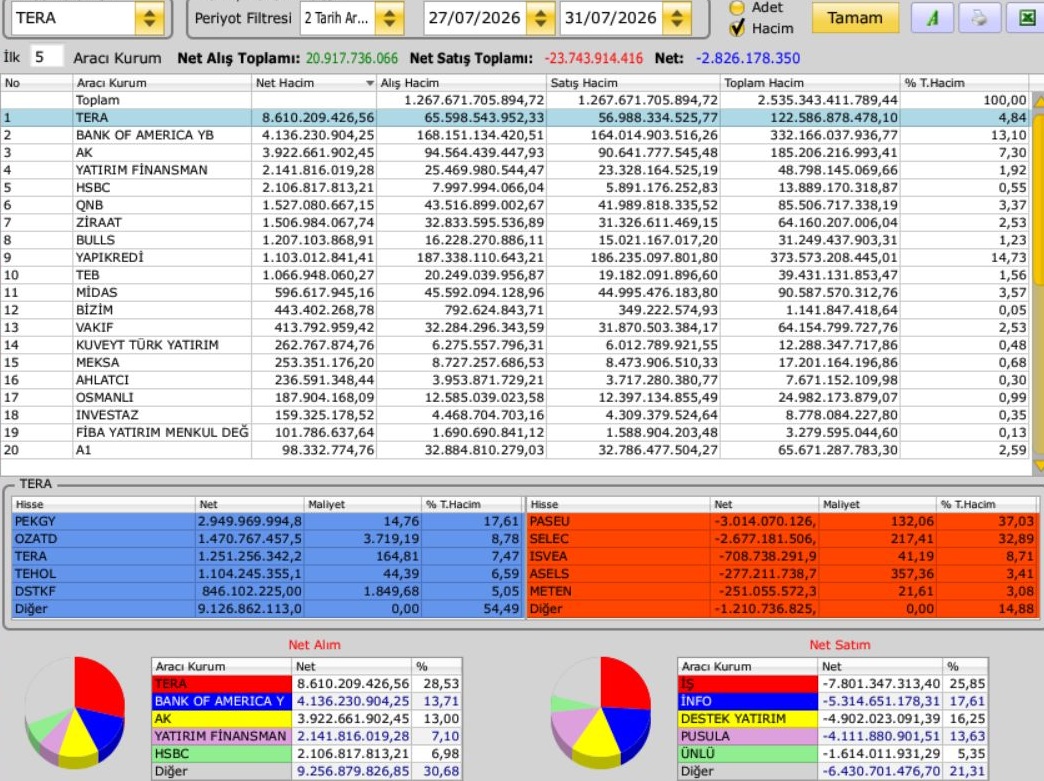
Task: Select the Adet radio button
Action: tap(737, 7)
